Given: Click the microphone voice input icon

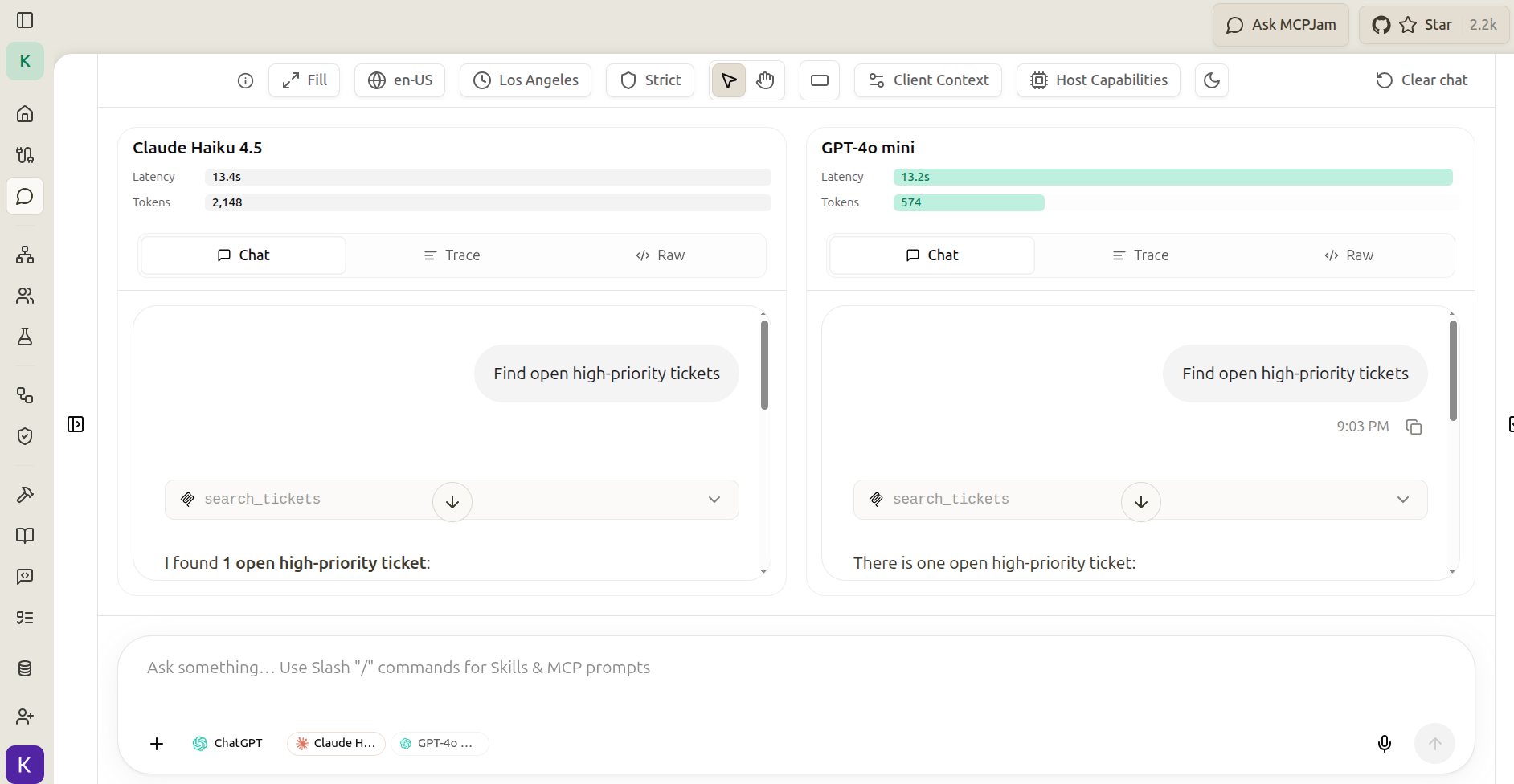Looking at the screenshot, I should (1384, 743).
